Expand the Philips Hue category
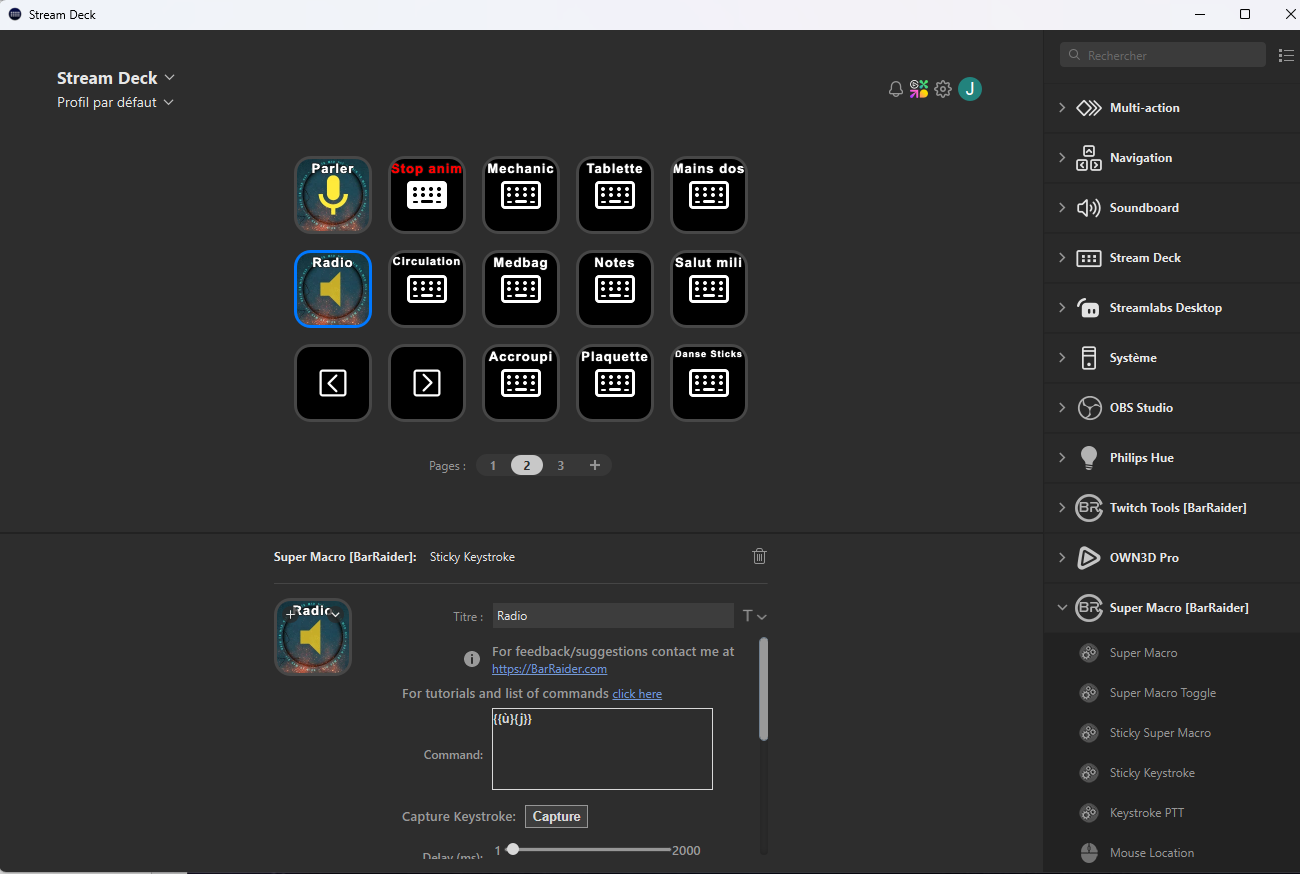The width and height of the screenshot is (1300, 874). click(x=1171, y=458)
